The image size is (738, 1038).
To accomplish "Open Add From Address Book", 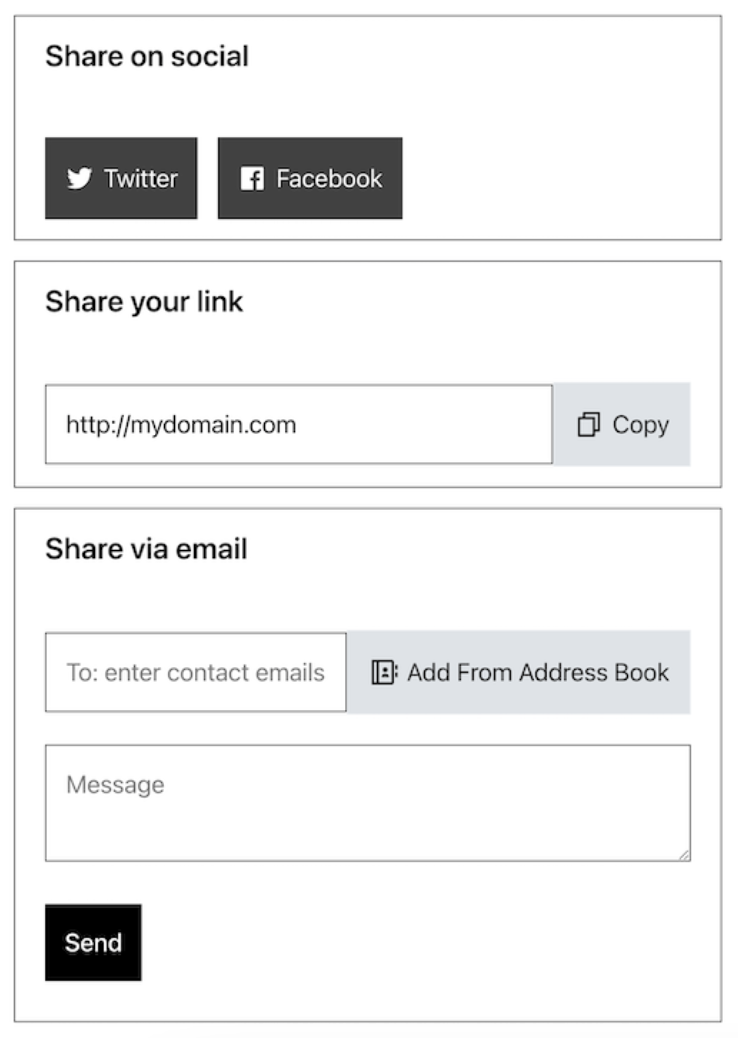I will (519, 672).
